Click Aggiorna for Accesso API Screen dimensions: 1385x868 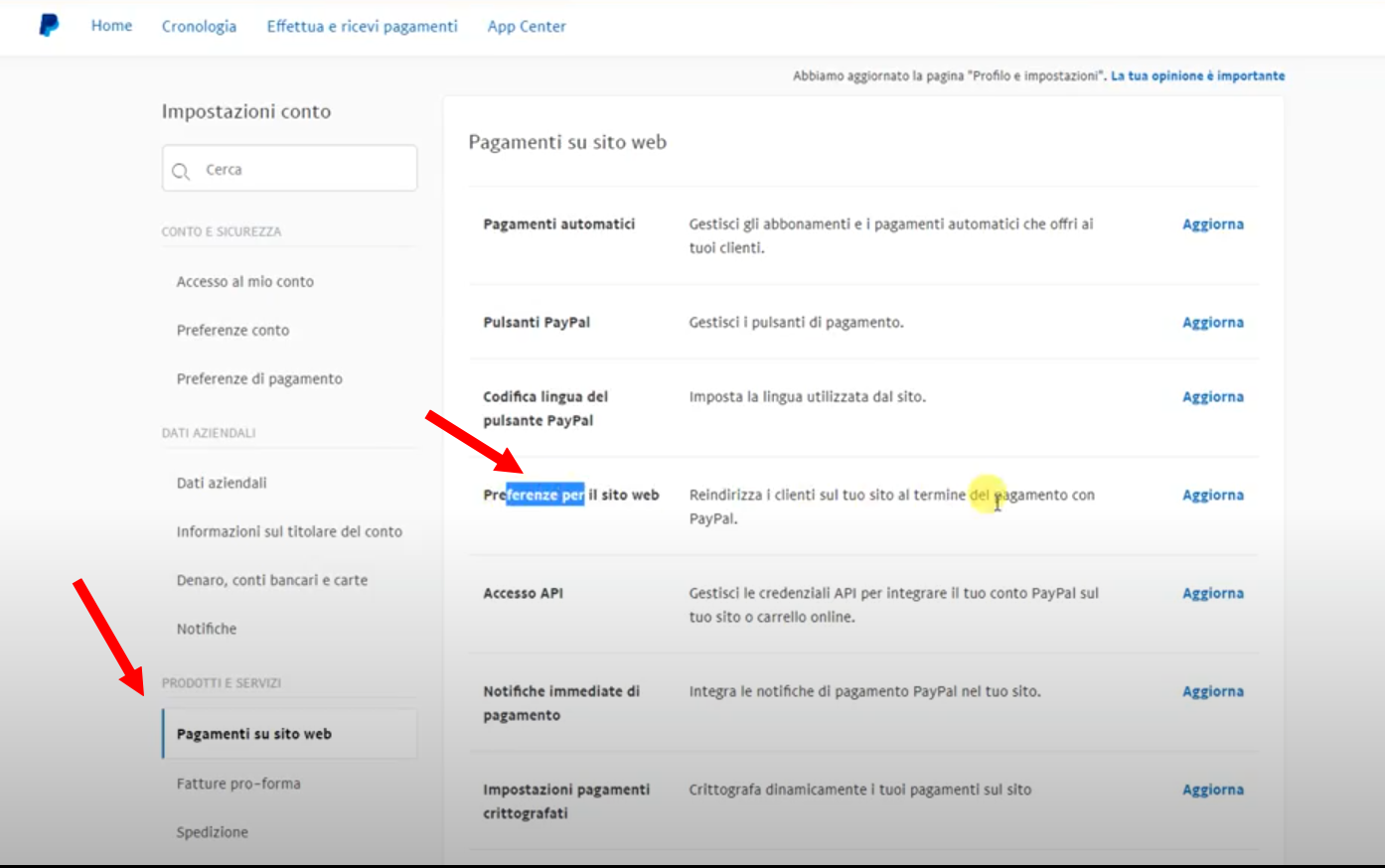[x=1213, y=594]
